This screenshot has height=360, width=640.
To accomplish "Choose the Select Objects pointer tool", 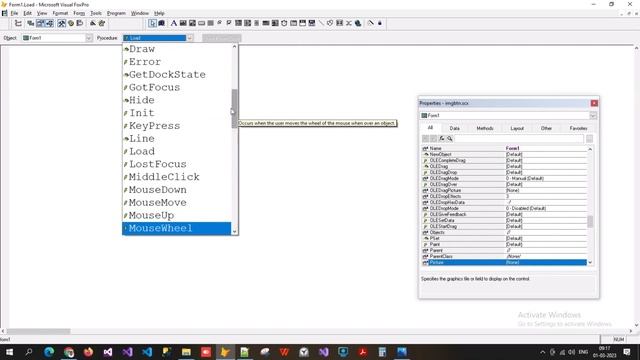I will pos(152,23).
